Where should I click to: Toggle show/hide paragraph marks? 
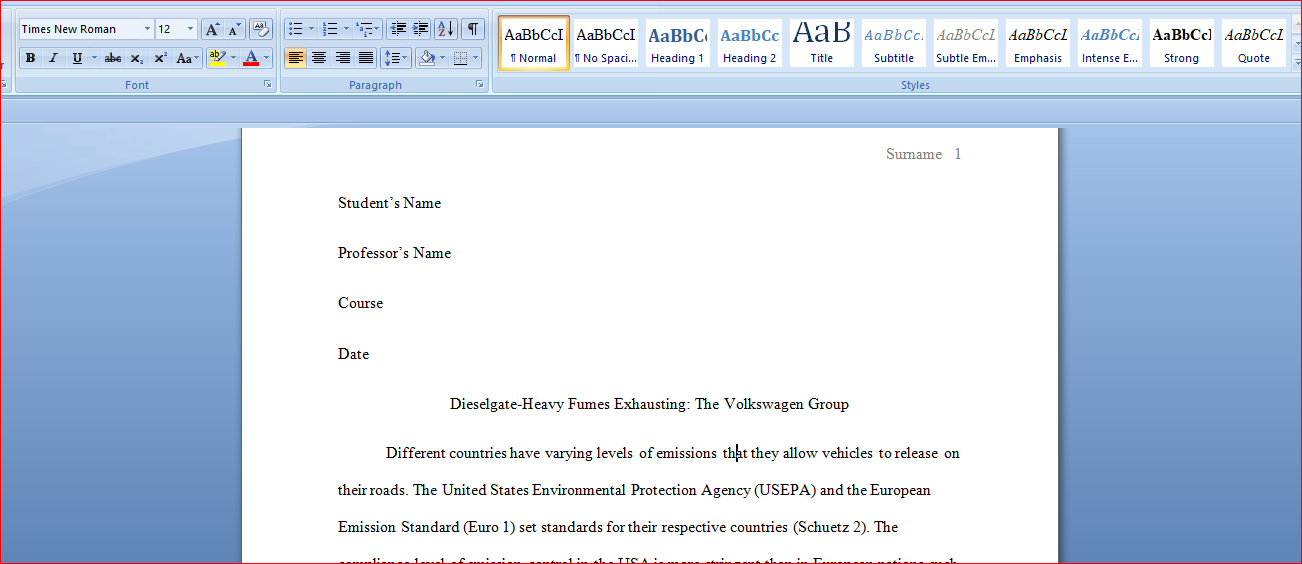472,29
